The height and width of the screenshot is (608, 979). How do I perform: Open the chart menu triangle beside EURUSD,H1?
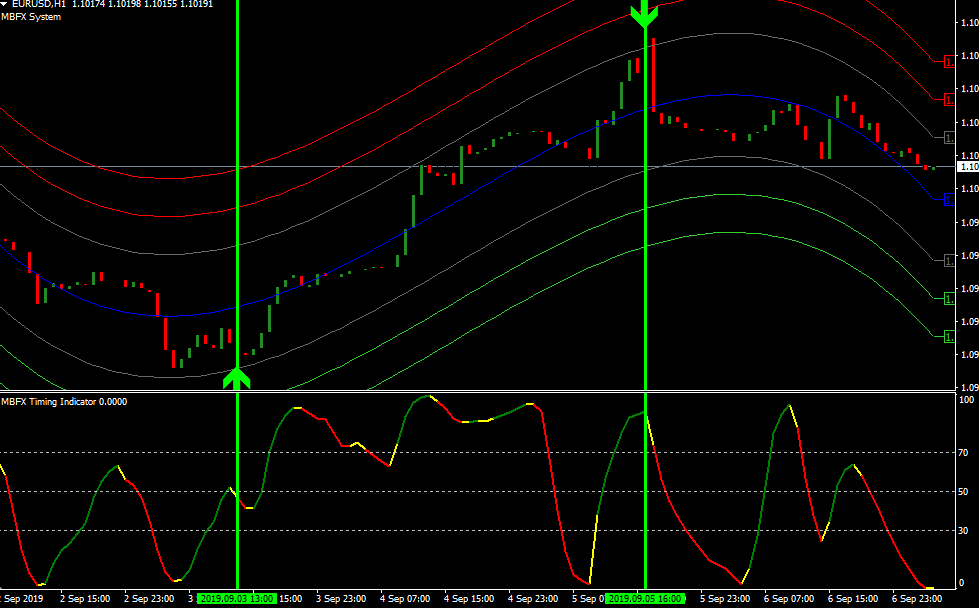pyautogui.click(x=4, y=5)
